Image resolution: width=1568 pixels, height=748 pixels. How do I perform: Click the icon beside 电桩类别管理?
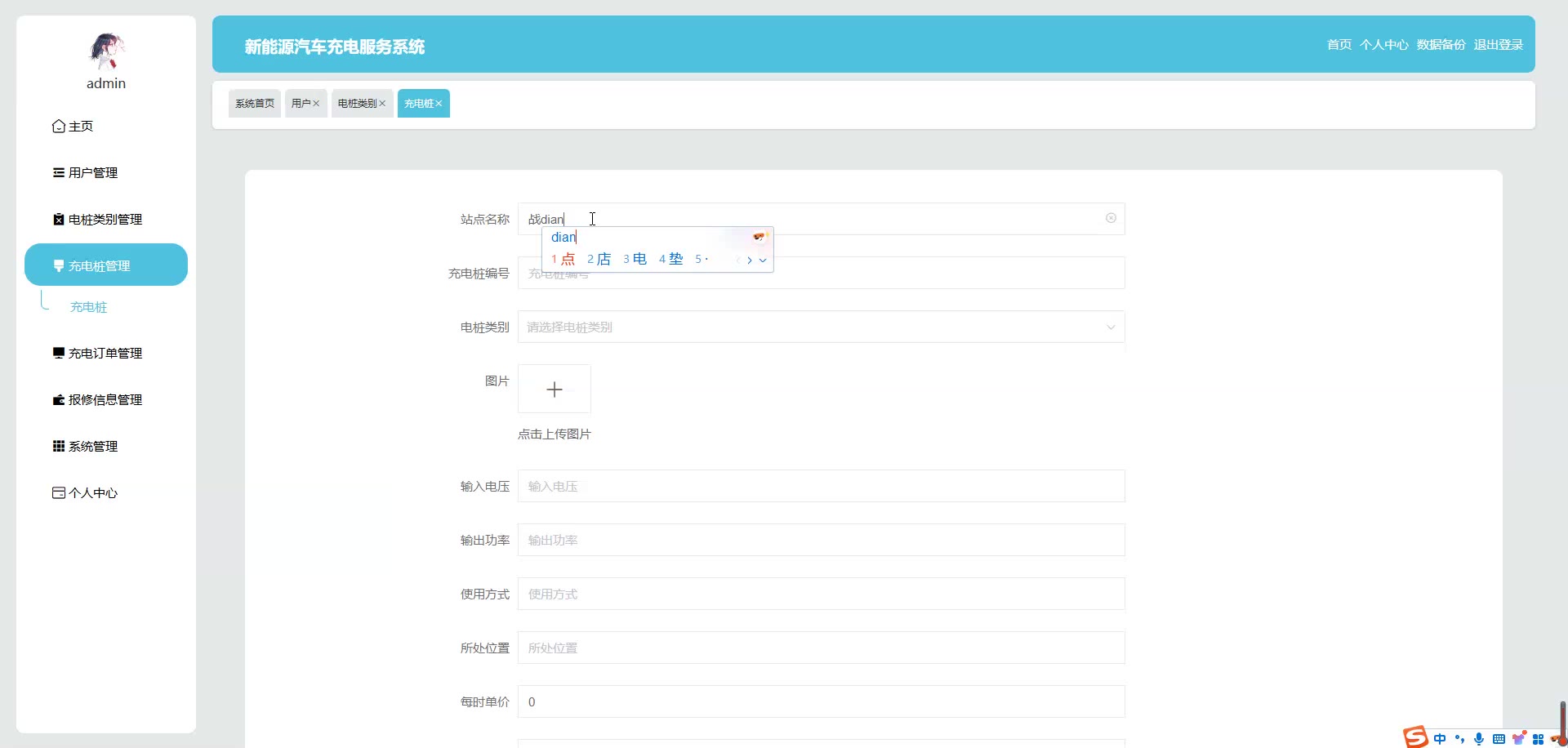59,219
